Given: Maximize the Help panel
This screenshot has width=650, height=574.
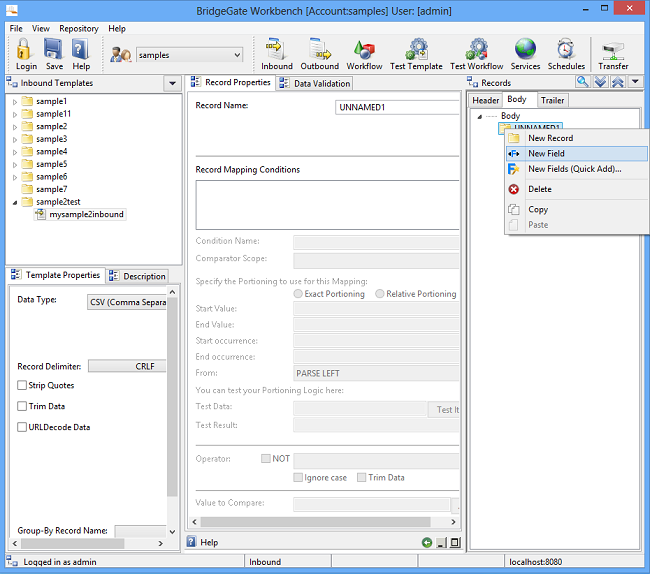Looking at the screenshot, I should coord(455,543).
